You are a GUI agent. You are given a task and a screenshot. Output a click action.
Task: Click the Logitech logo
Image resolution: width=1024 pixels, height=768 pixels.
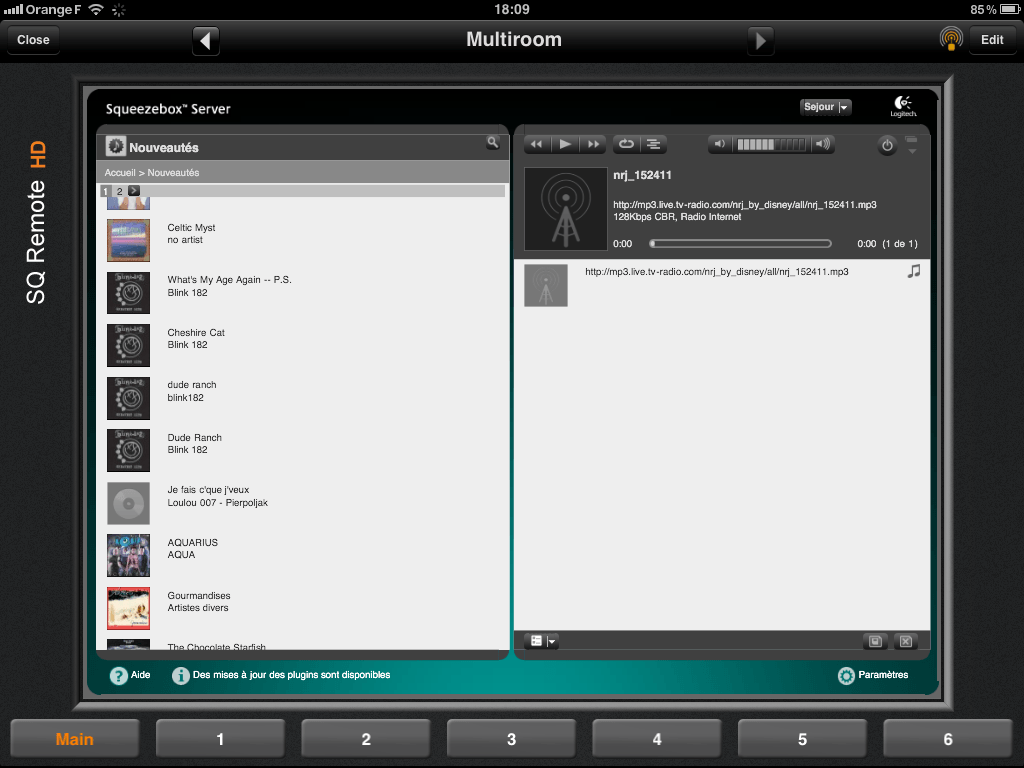pyautogui.click(x=903, y=106)
